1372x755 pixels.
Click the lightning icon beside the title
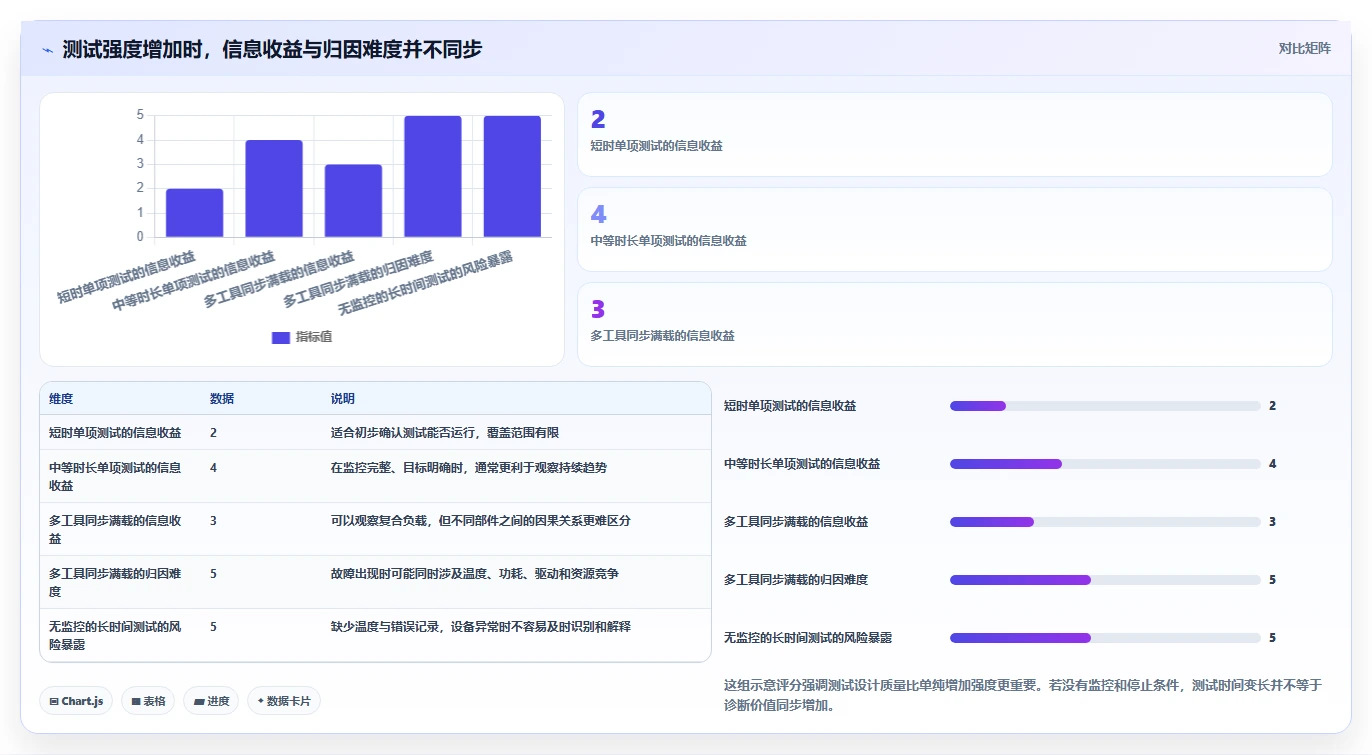[x=47, y=49]
